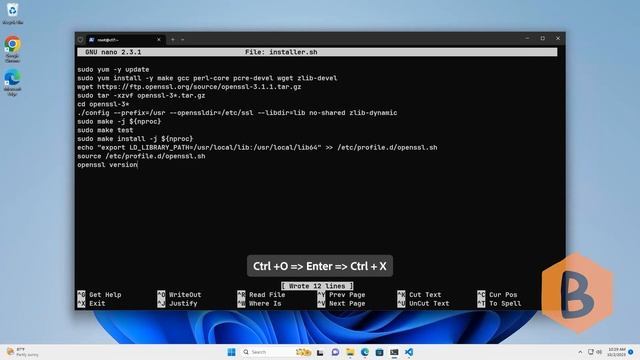Open Microsoft Store from the taskbar

click(x=379, y=352)
